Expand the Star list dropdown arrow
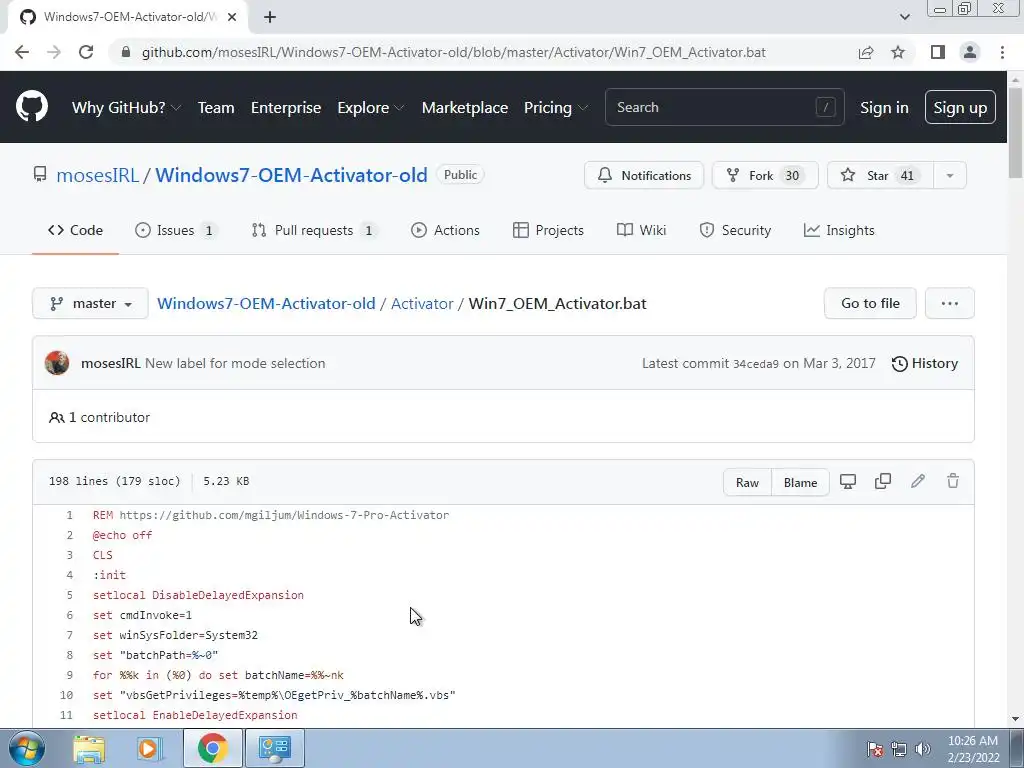Viewport: 1024px width, 768px height. click(950, 175)
